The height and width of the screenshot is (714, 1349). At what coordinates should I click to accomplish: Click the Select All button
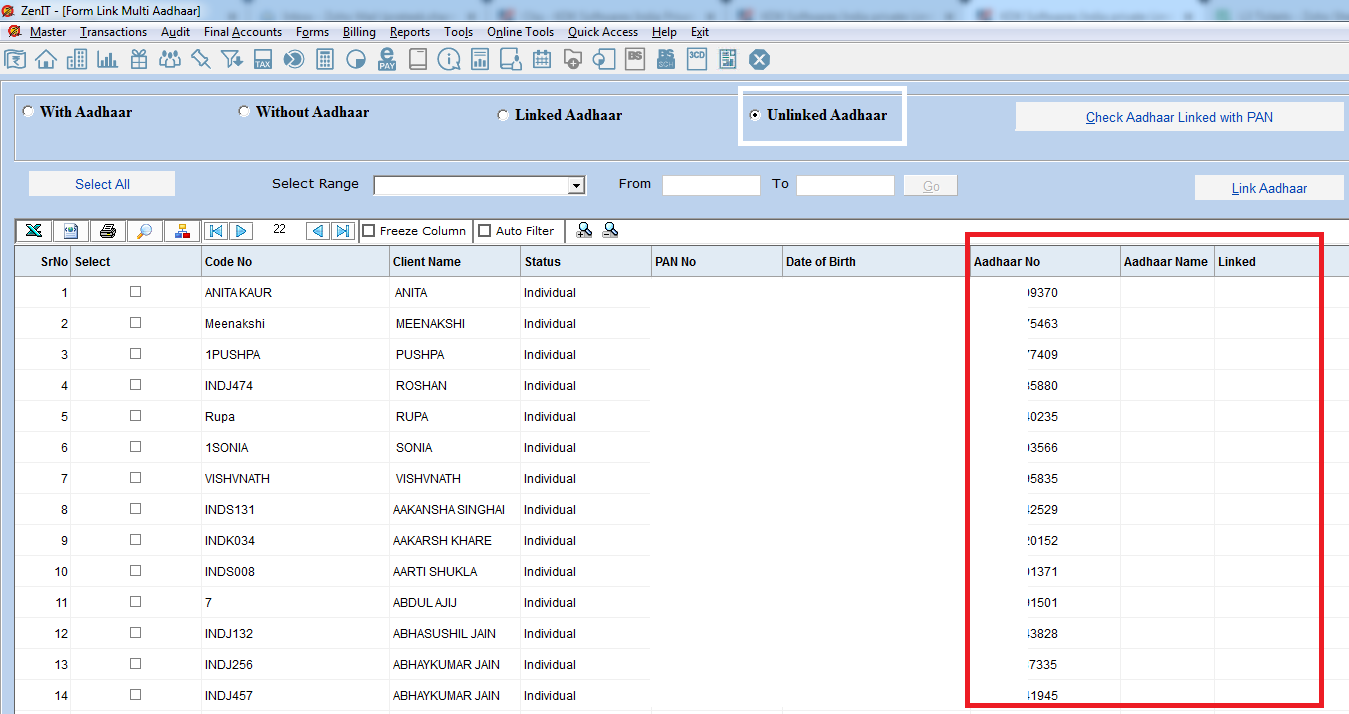[x=102, y=184]
